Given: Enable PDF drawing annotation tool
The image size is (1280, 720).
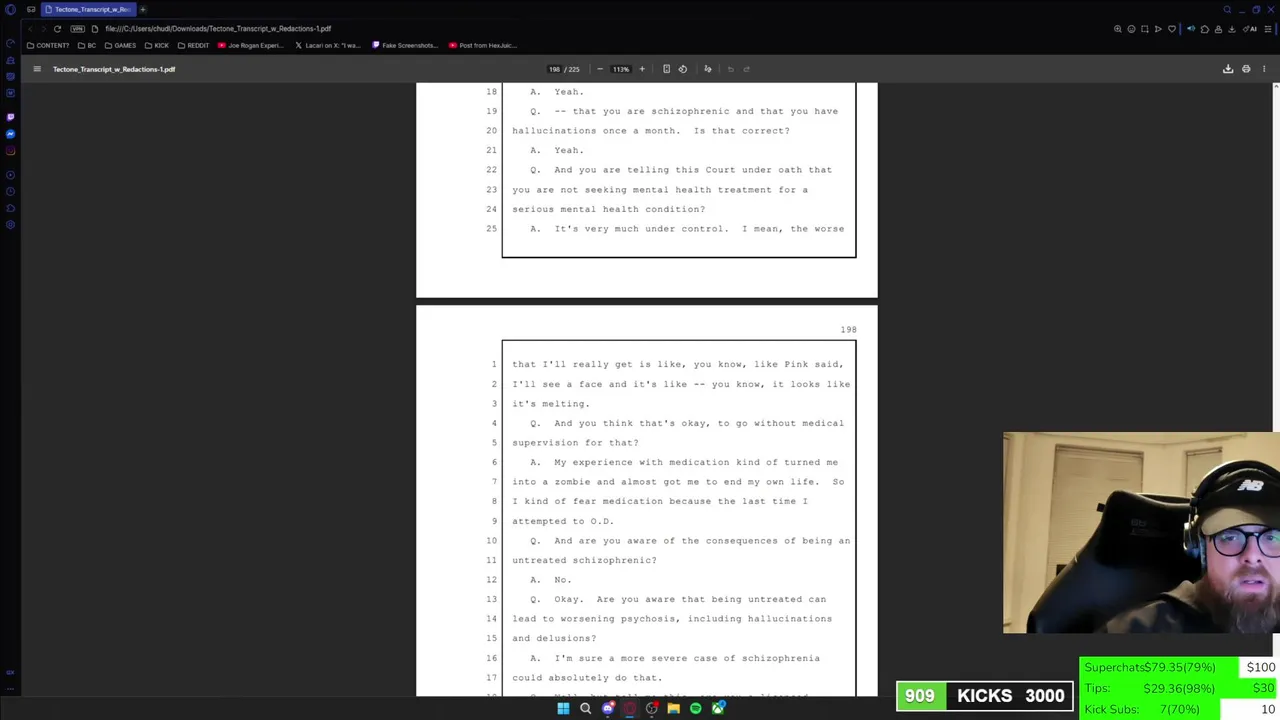Looking at the screenshot, I should pyautogui.click(x=707, y=69).
